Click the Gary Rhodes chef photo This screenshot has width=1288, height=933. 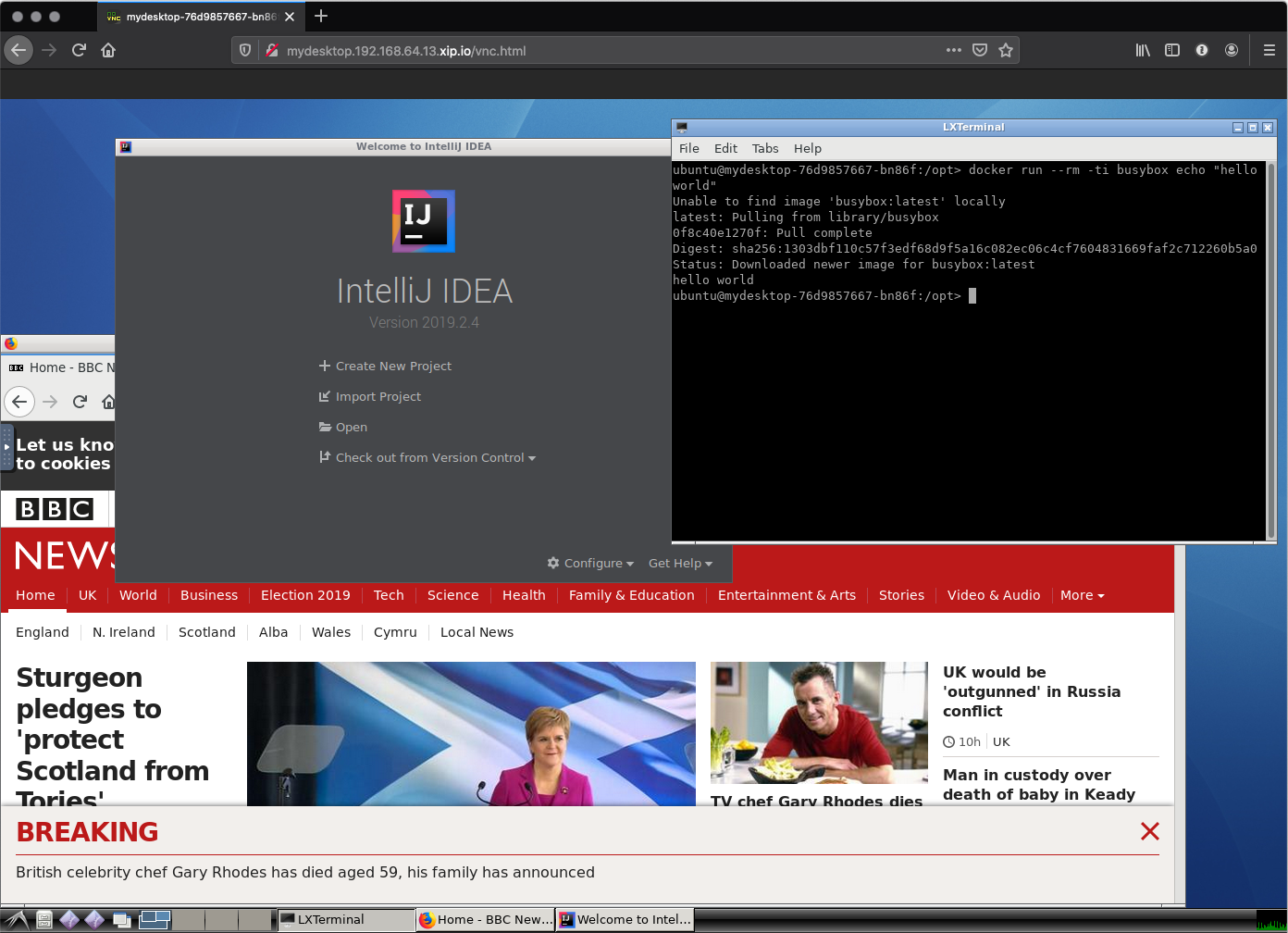coord(819,723)
